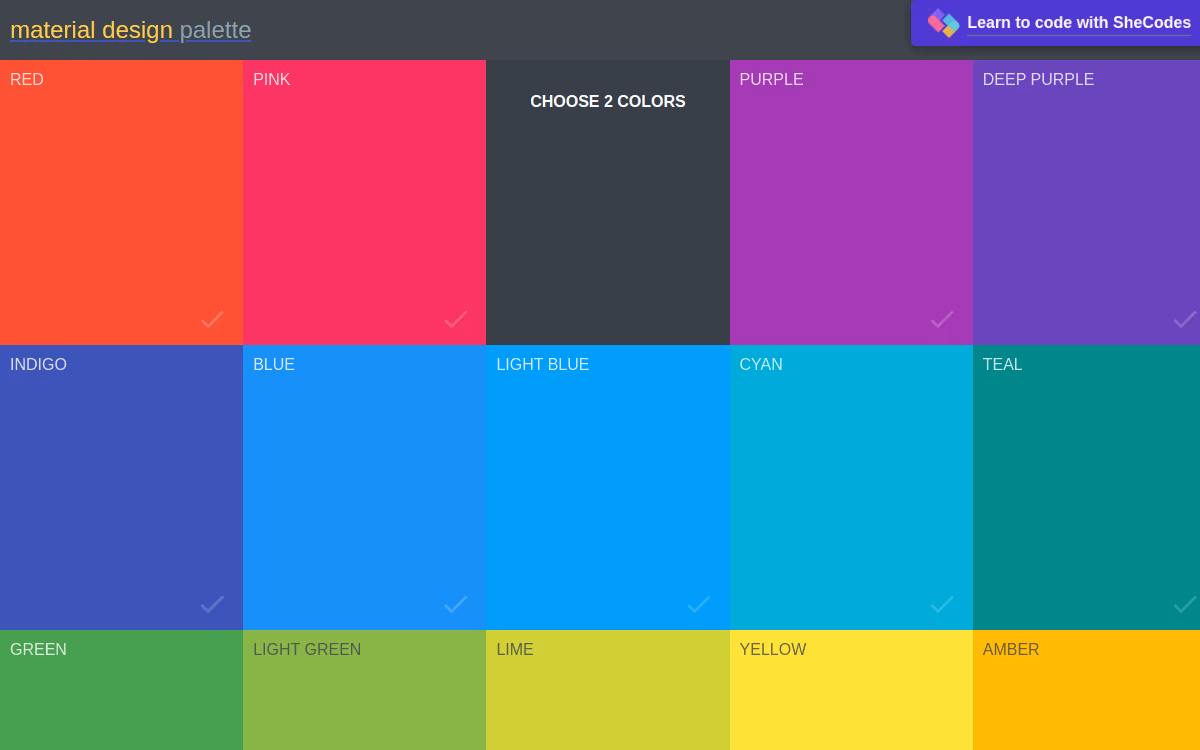Toggle selection of the LIME swatch
Image resolution: width=1200 pixels, height=750 pixels.
[x=607, y=690]
